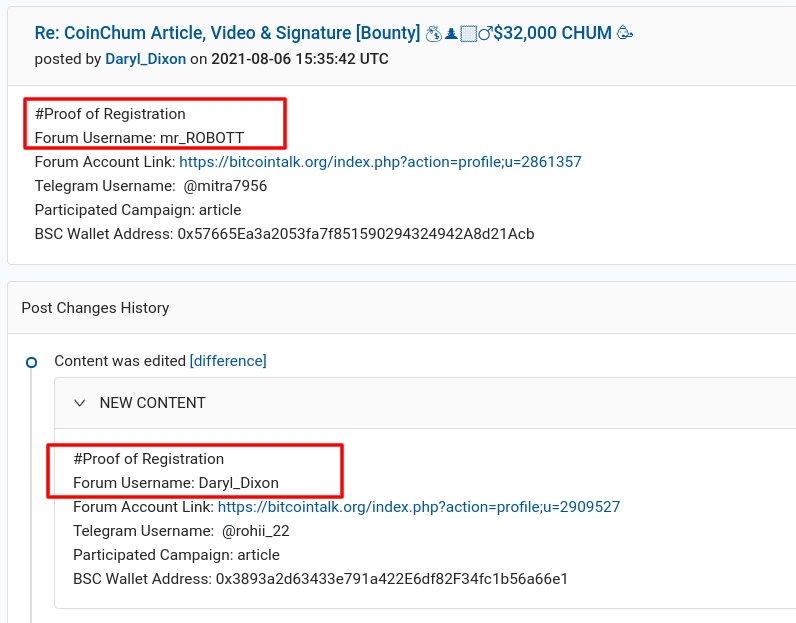This screenshot has height=623, width=796.
Task: Collapse the NEW CONTENT section via chevron
Action: click(80, 403)
